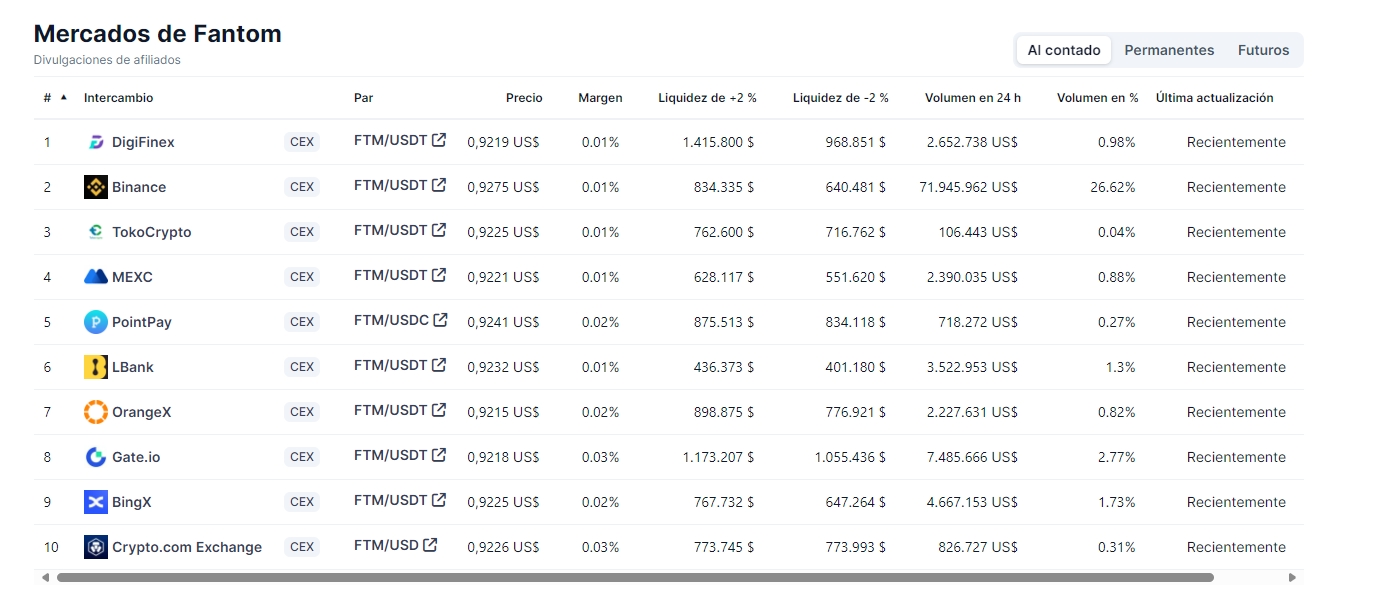Image resolution: width=1392 pixels, height=595 pixels.
Task: Open external link icon for BingX FTM/USDT
Action: click(x=439, y=500)
